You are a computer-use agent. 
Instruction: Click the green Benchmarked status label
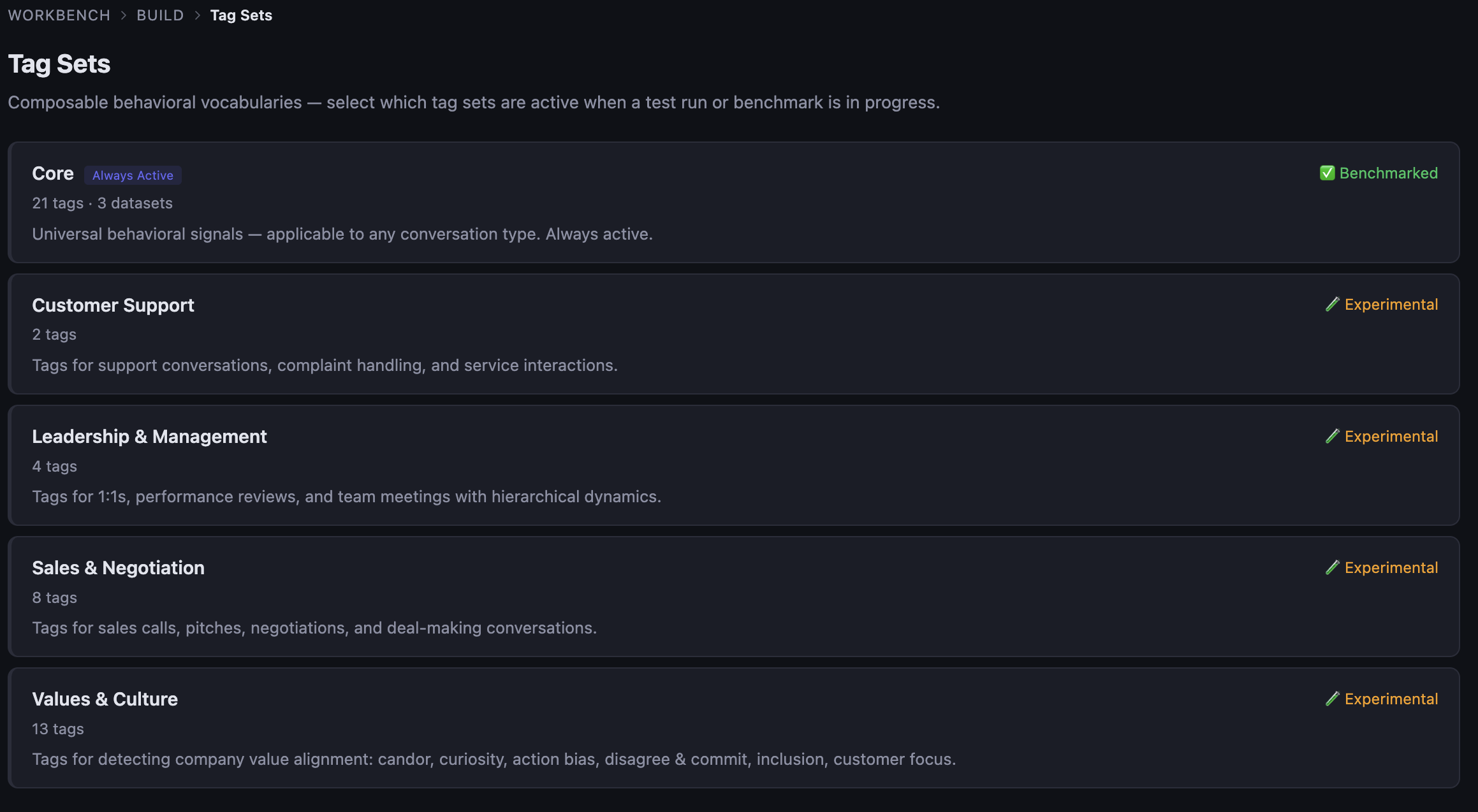coord(1388,173)
